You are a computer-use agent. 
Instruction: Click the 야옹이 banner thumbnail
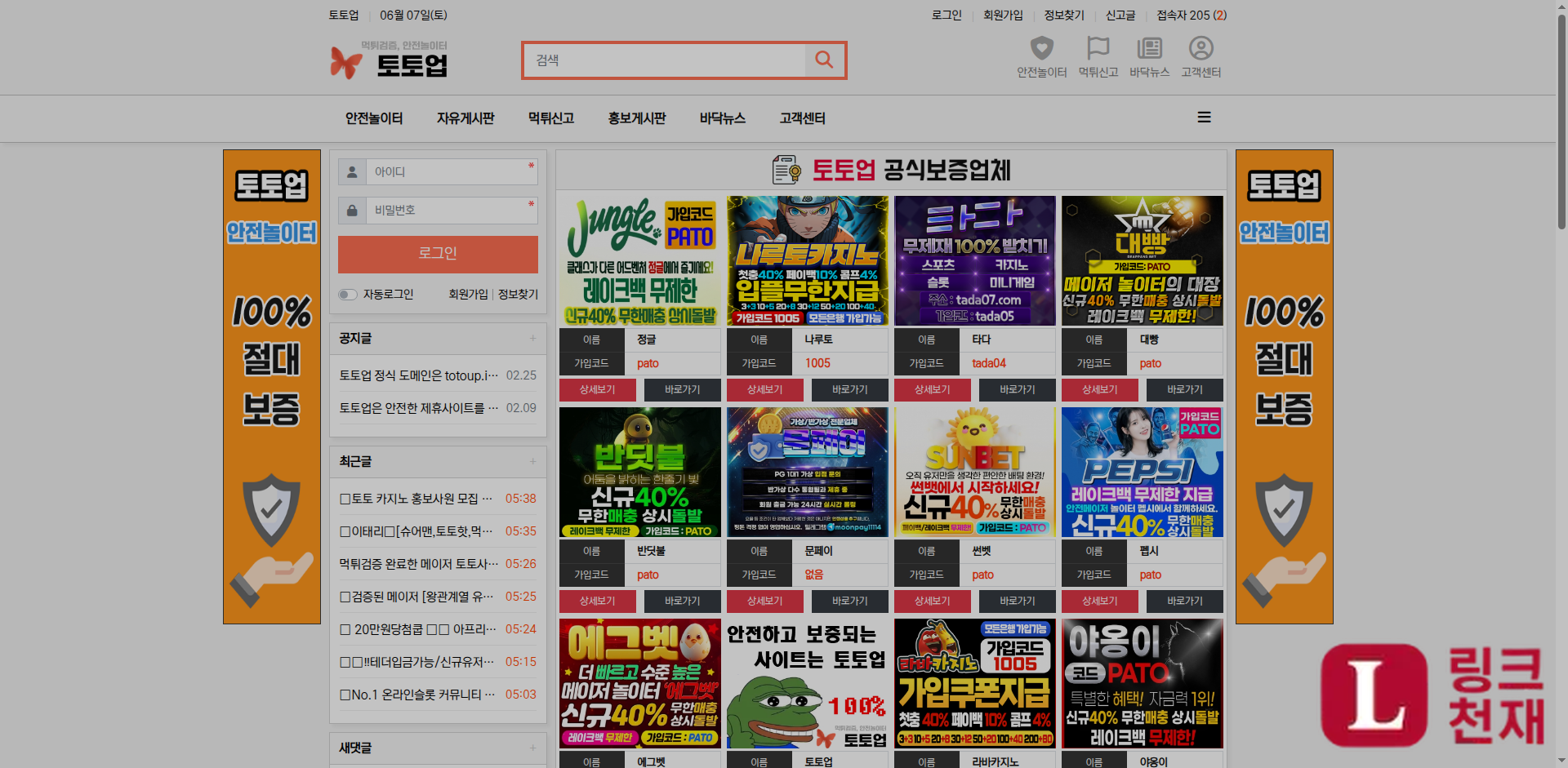[1143, 683]
